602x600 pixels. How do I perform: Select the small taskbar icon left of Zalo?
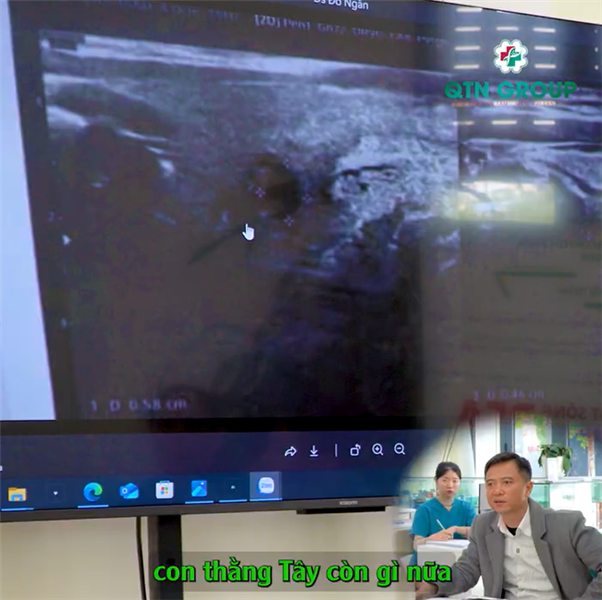point(232,488)
